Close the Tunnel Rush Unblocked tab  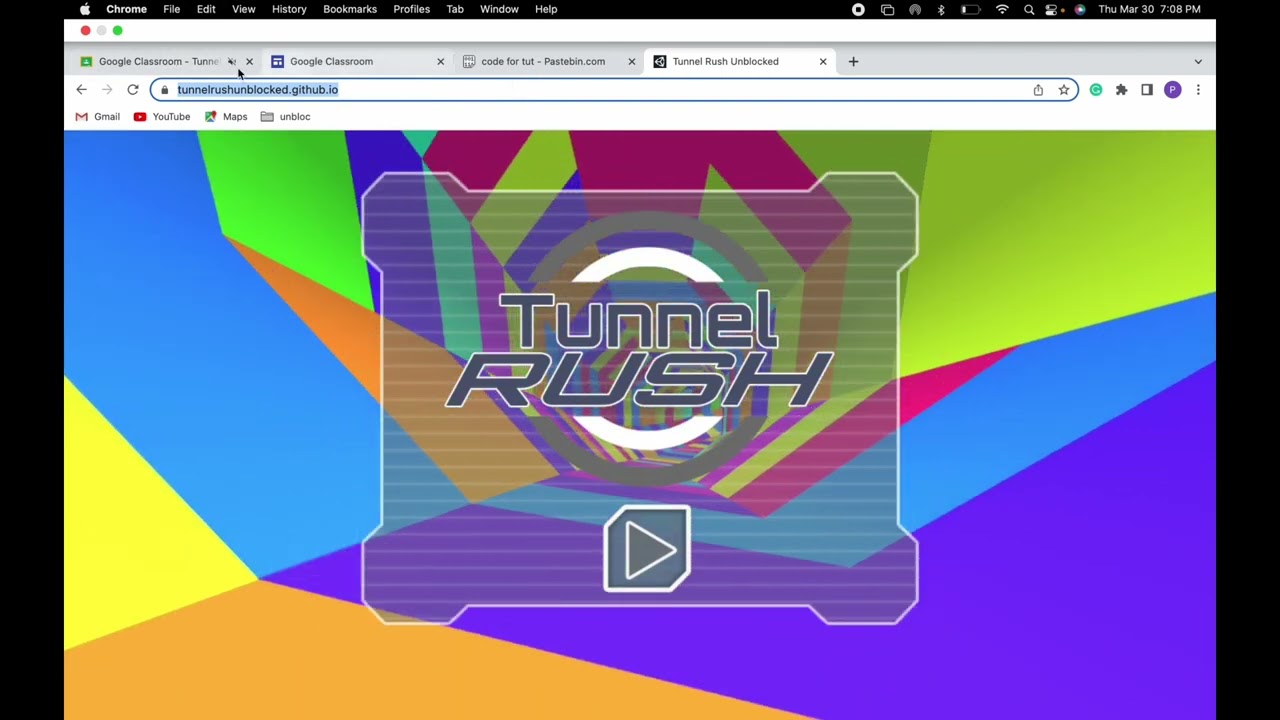click(823, 62)
